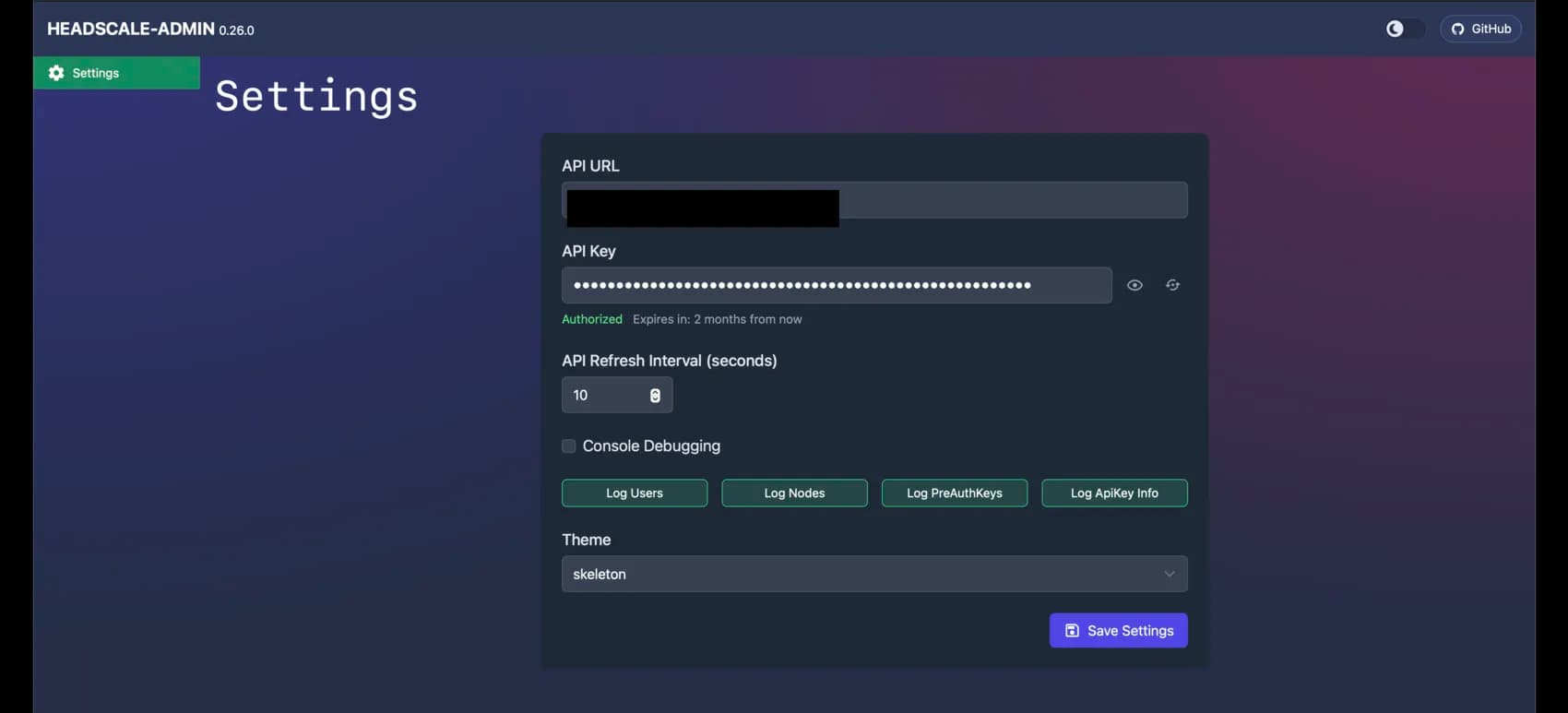
Task: Toggle the dark/light mode switch
Action: click(x=1405, y=29)
